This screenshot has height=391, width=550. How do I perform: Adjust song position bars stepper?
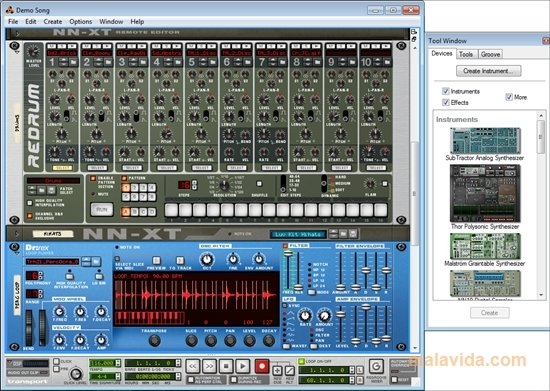[177, 363]
